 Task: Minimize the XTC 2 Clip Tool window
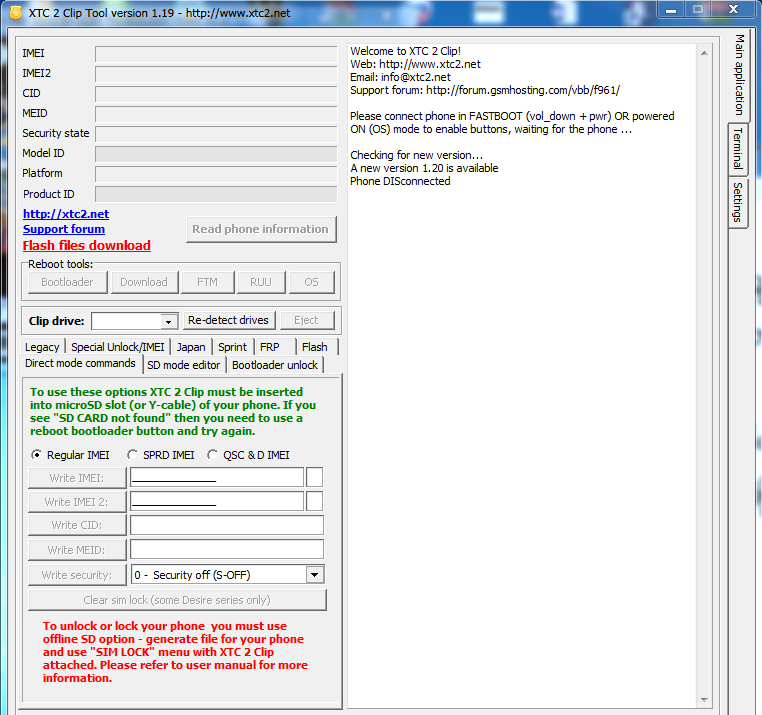coord(671,10)
